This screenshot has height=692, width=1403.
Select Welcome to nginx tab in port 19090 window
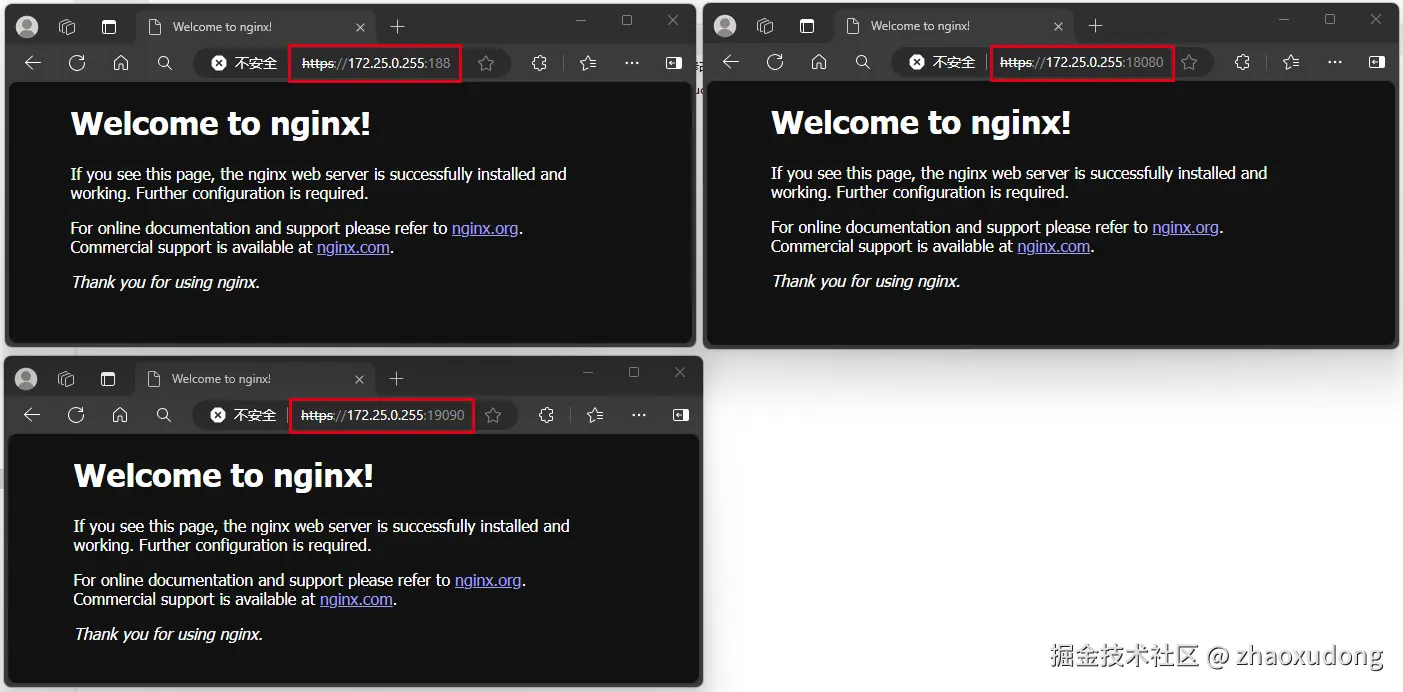click(x=257, y=379)
